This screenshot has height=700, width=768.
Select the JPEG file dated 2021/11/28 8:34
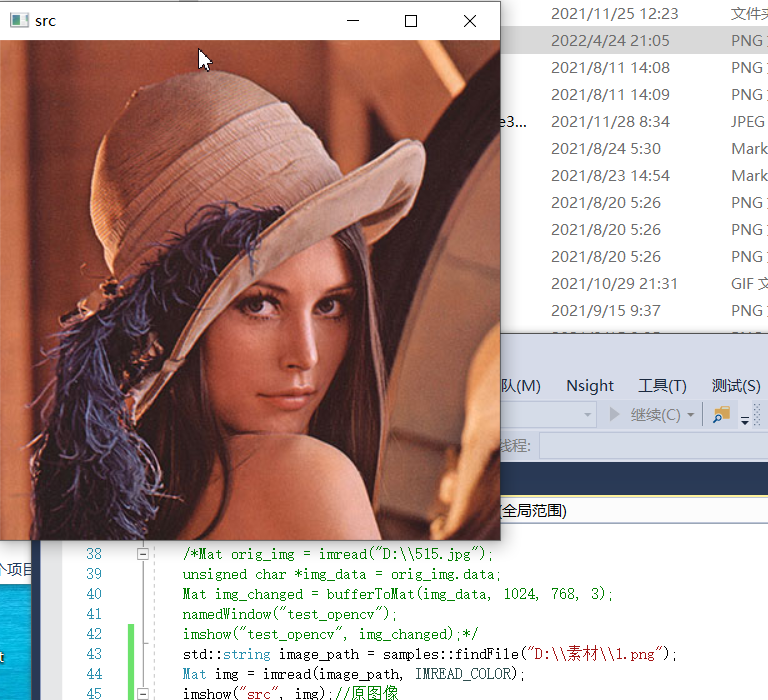coord(634,121)
